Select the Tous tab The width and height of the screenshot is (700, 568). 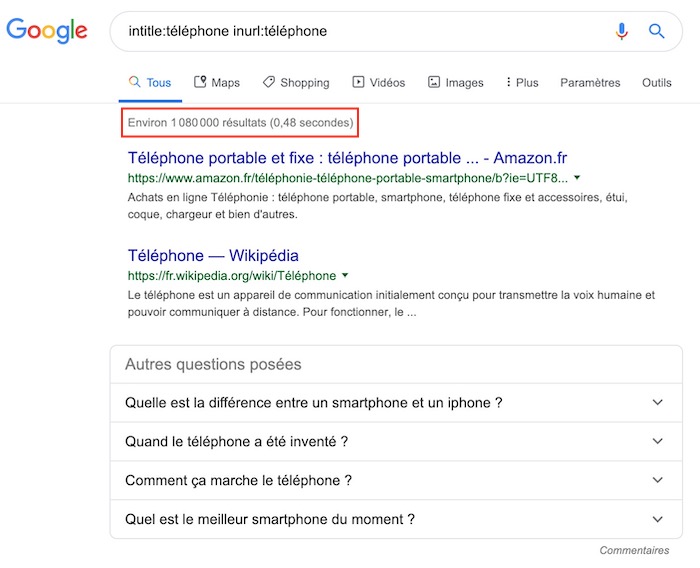point(150,83)
